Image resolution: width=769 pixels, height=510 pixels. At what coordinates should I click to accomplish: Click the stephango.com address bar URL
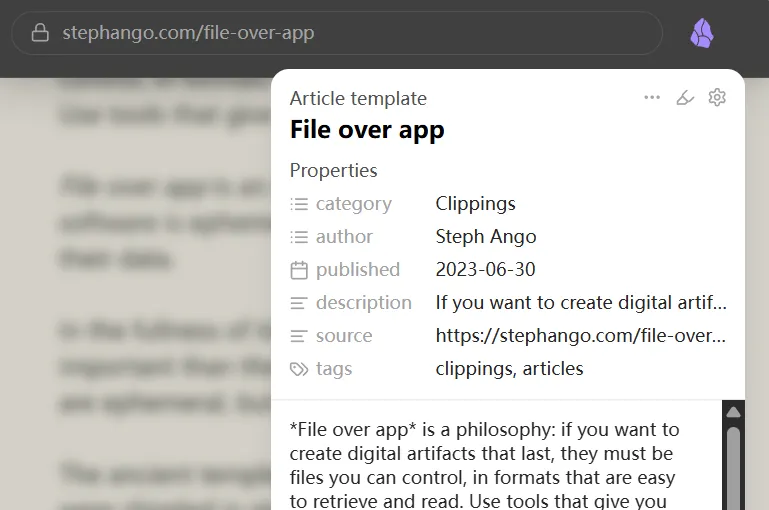click(188, 33)
